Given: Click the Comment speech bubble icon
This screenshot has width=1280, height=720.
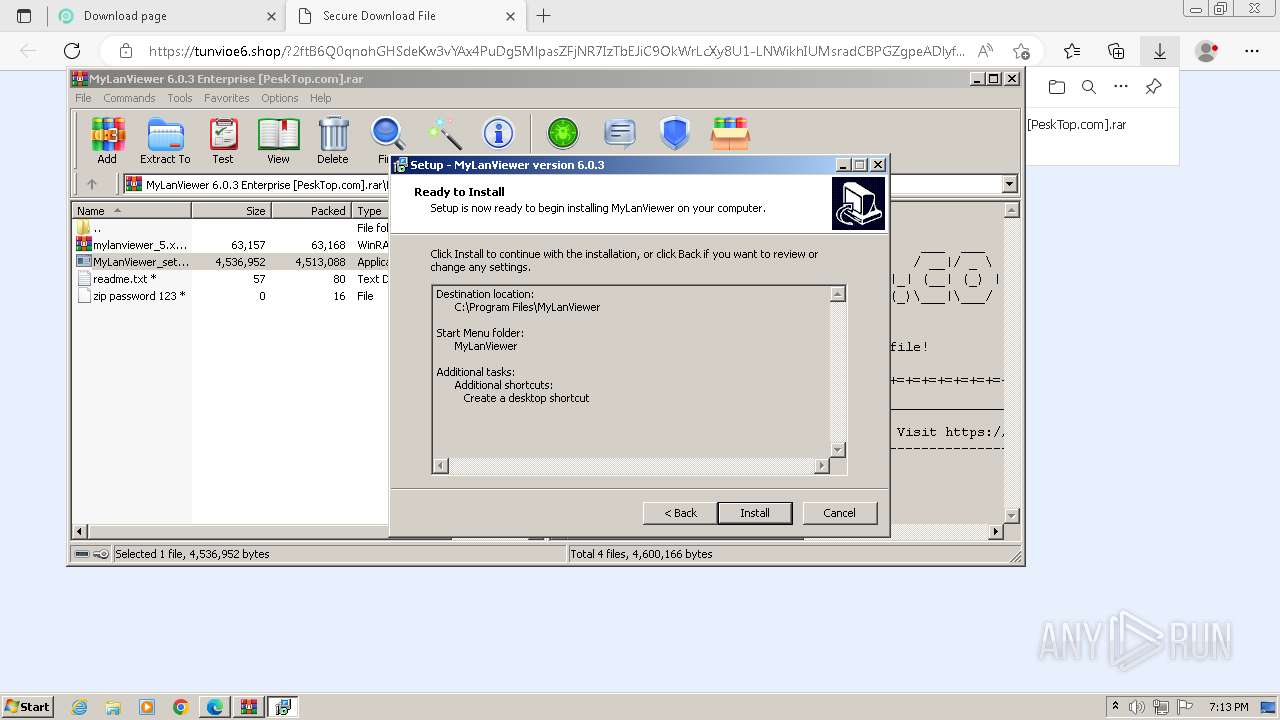Looking at the screenshot, I should tap(620, 133).
